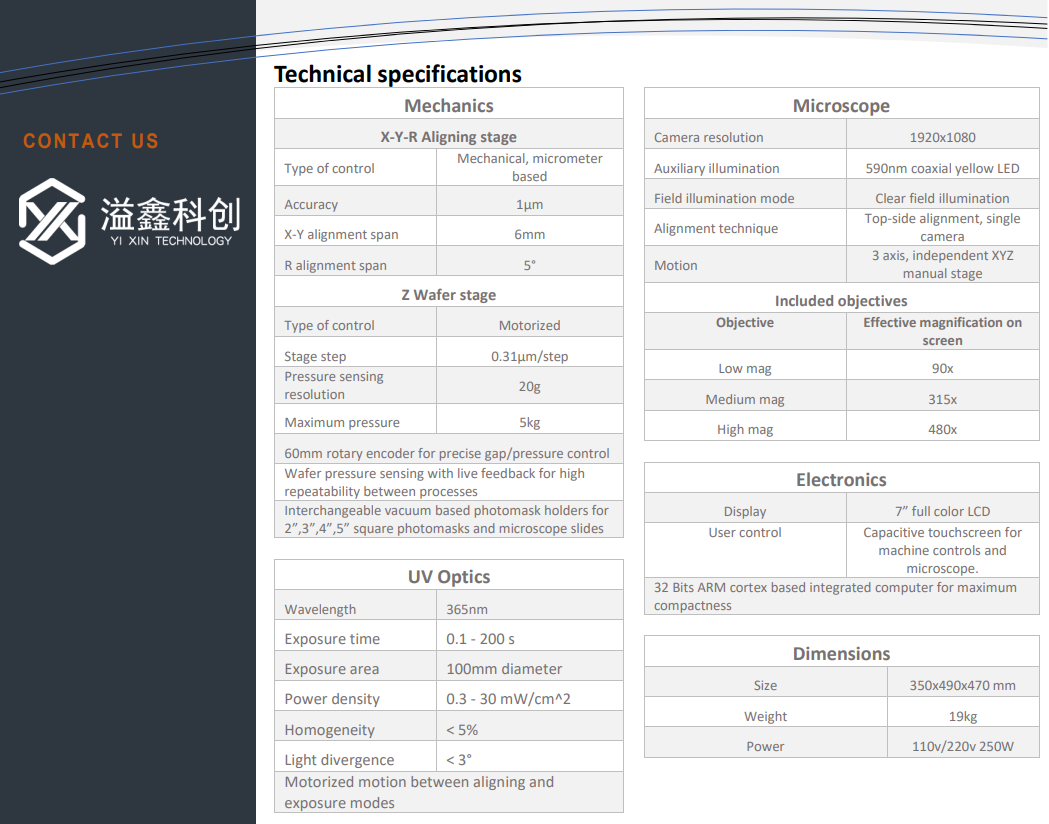Click the '350x490x470 mm' size value
The image size is (1049, 824).
tap(963, 686)
